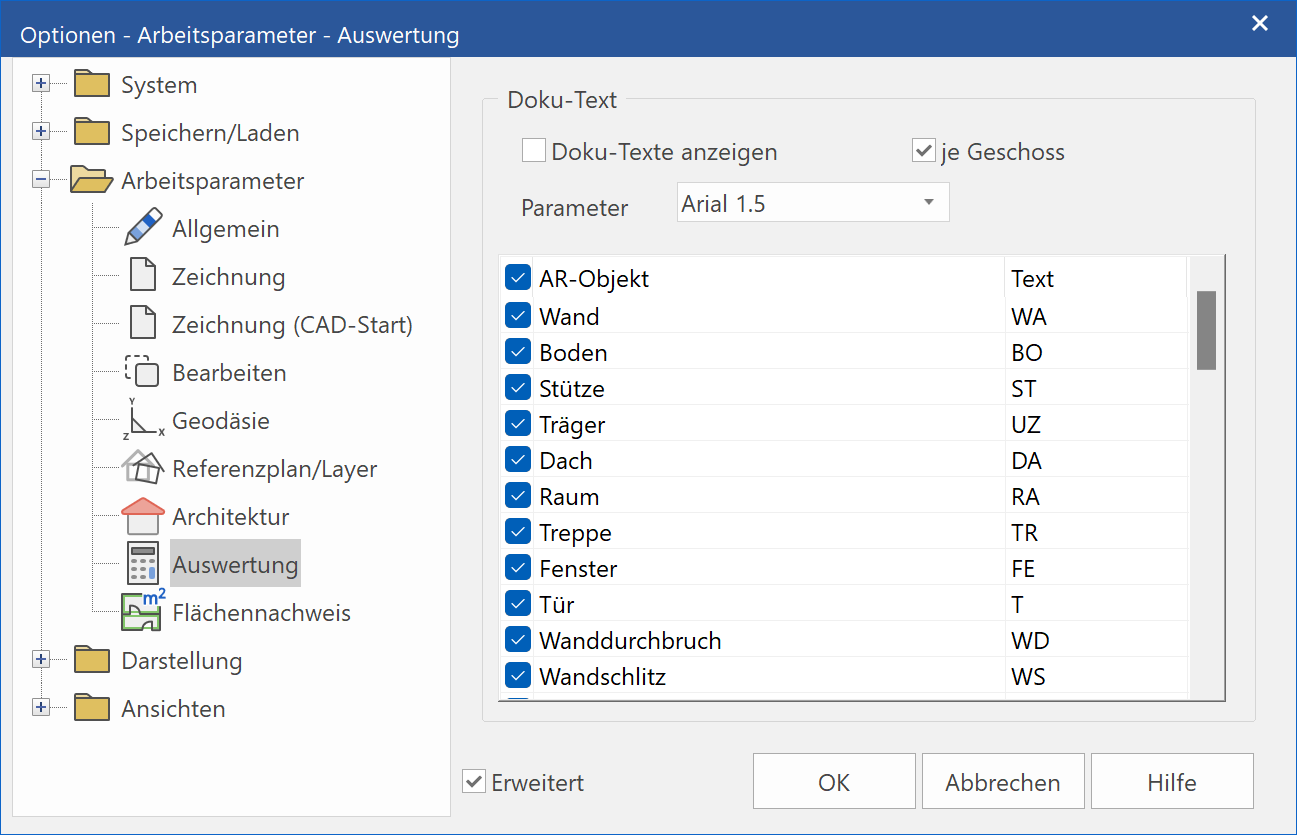Click the Zeichnung (CAD-Start) page icon
1297x835 pixels.
click(x=144, y=324)
